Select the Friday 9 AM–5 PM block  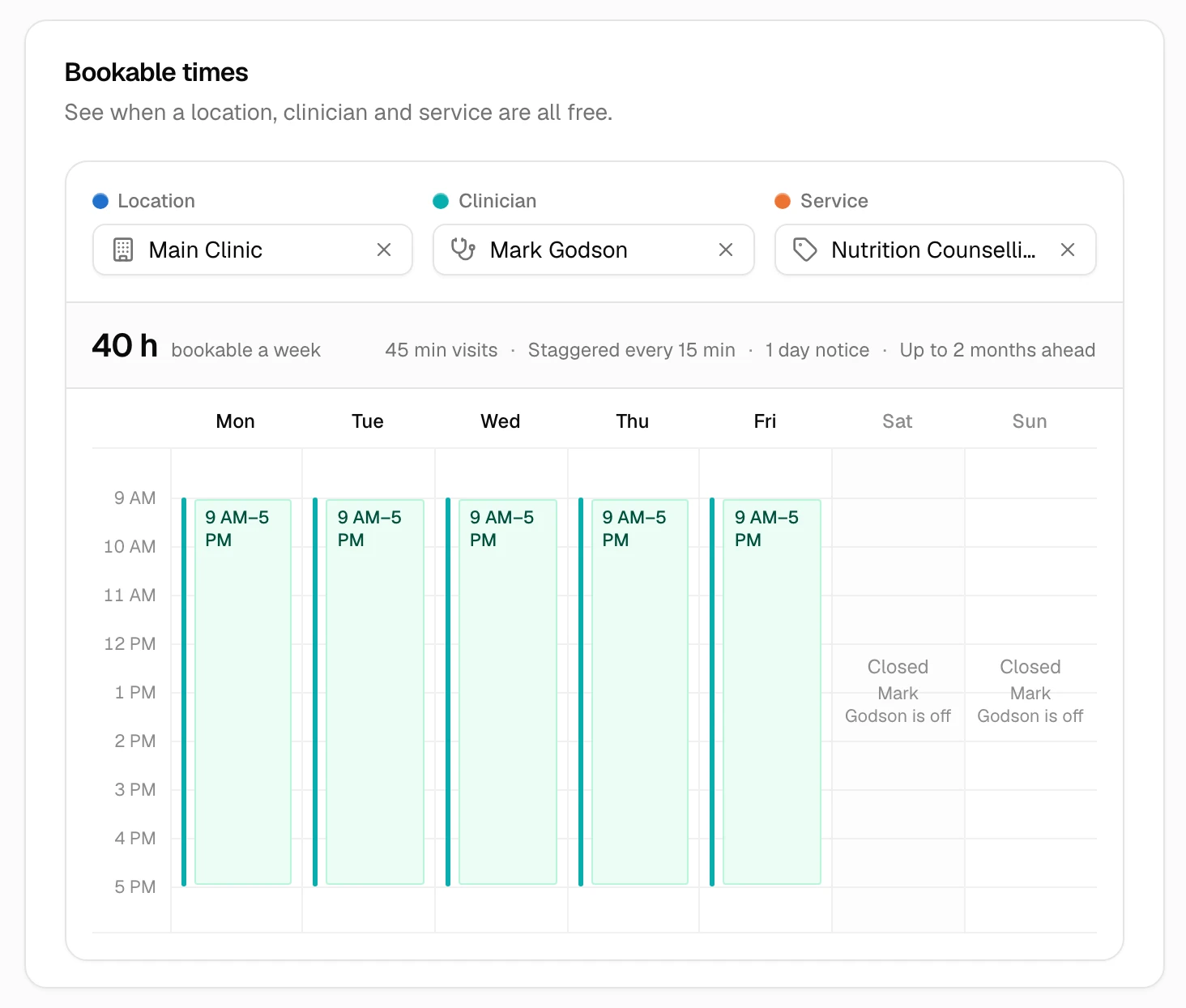click(772, 692)
